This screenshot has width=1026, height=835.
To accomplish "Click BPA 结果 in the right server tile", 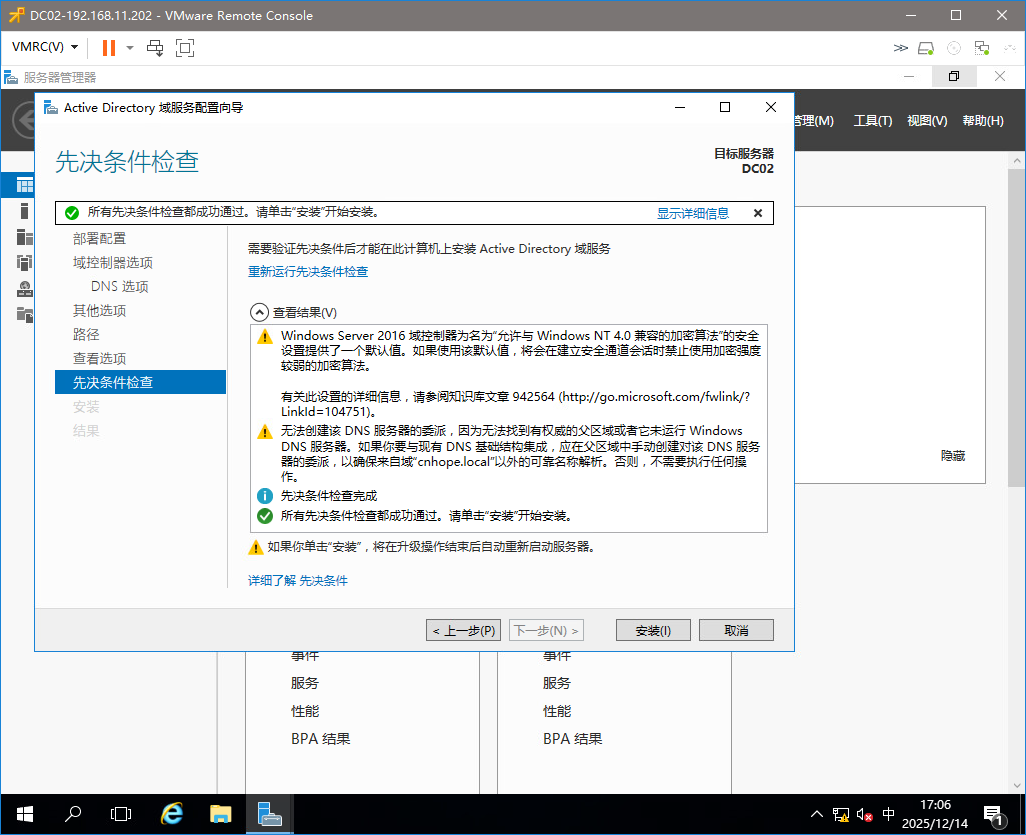I will pos(573,739).
